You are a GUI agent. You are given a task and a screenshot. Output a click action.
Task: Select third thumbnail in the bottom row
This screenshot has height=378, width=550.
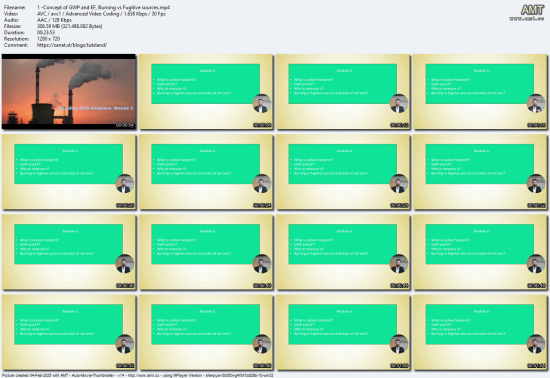coord(343,332)
